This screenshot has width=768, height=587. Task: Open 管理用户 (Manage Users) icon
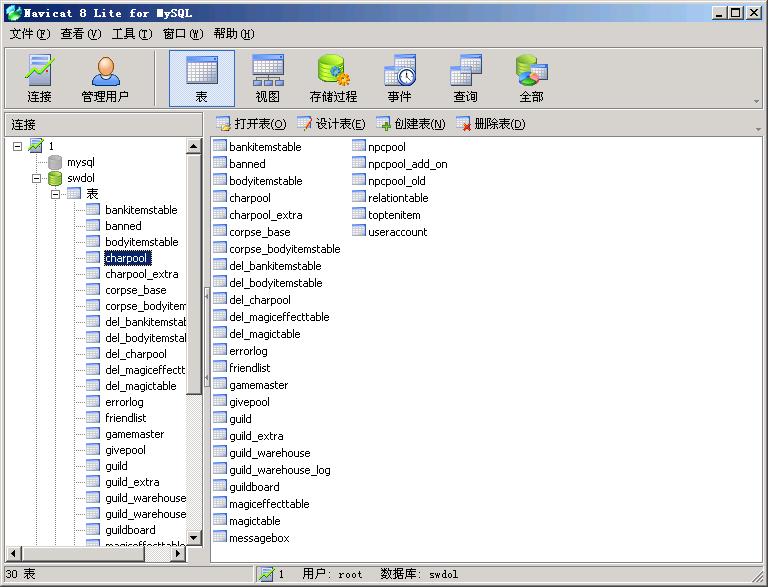click(105, 78)
